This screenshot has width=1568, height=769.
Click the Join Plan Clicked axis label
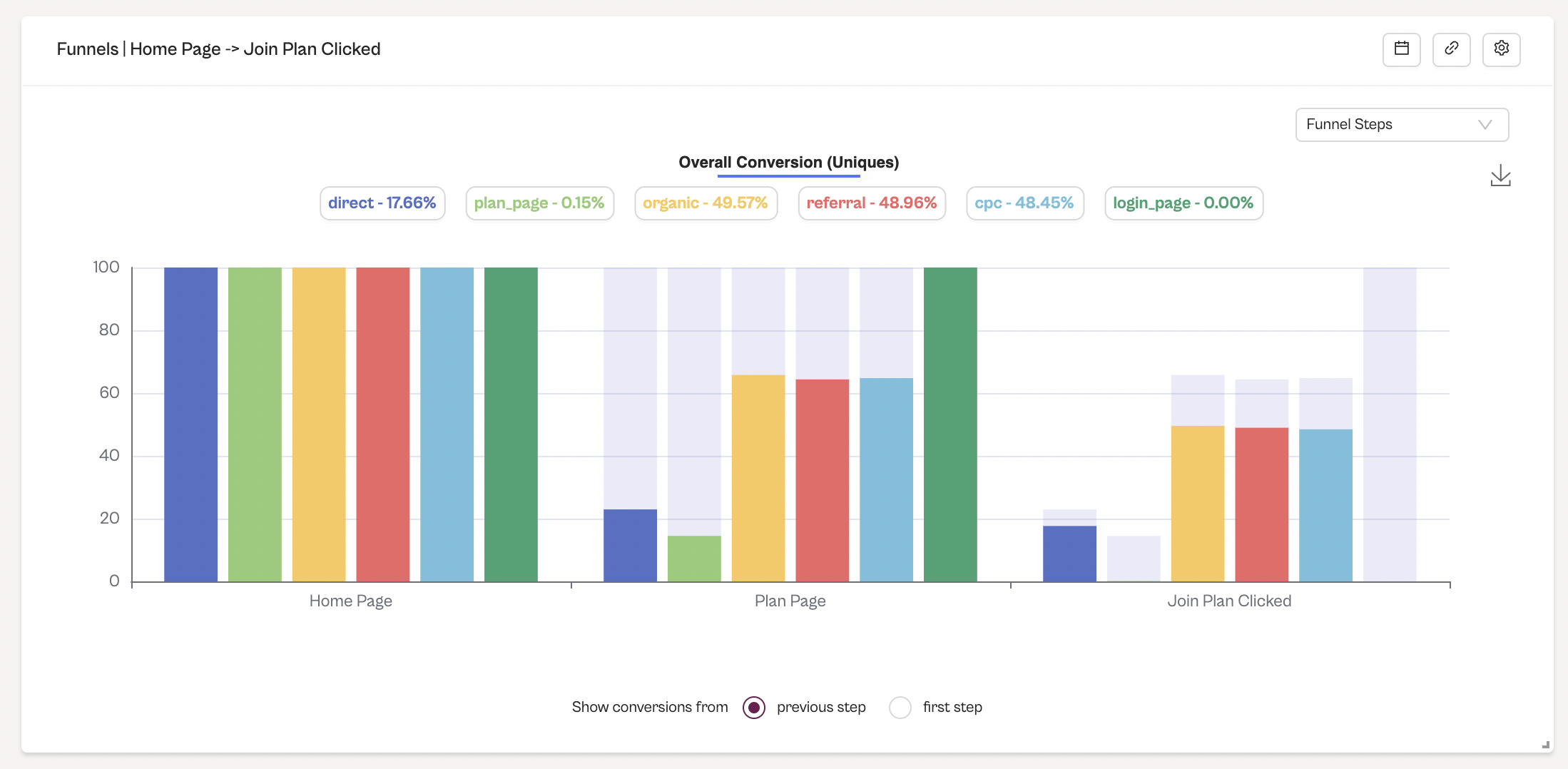pos(1229,601)
